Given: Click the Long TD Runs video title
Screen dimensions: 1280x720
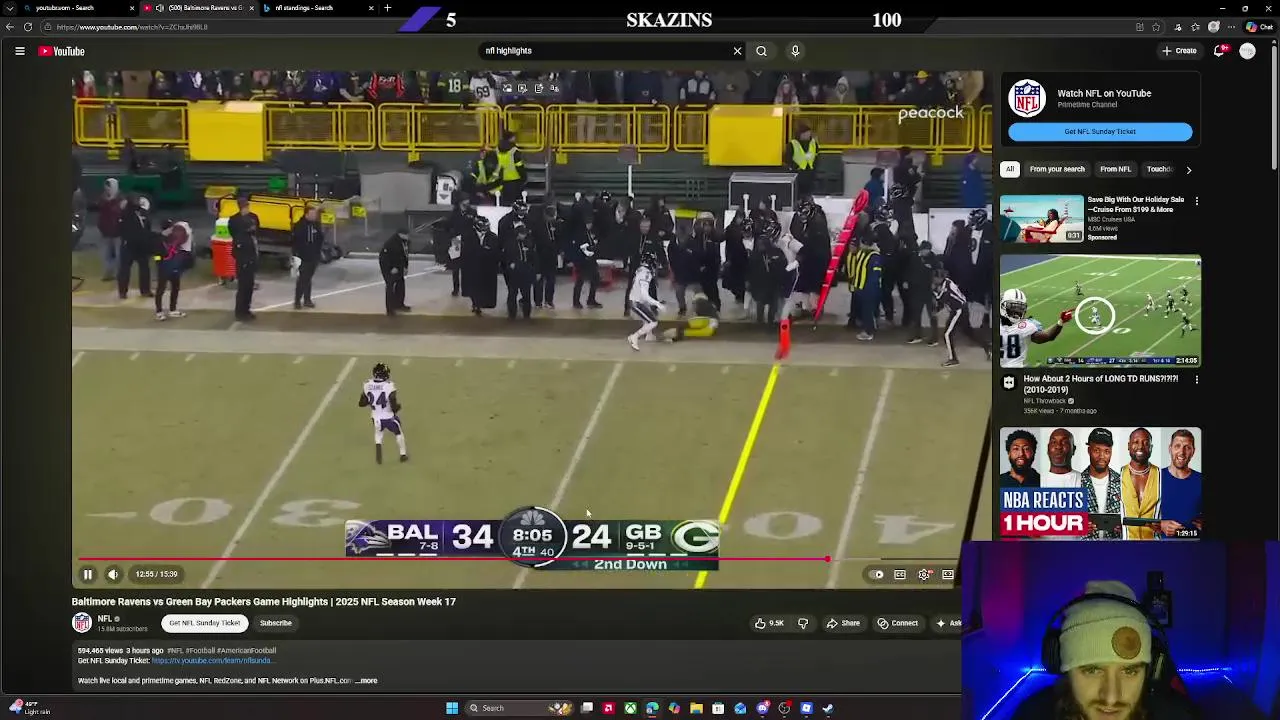Looking at the screenshot, I should tap(1101, 384).
